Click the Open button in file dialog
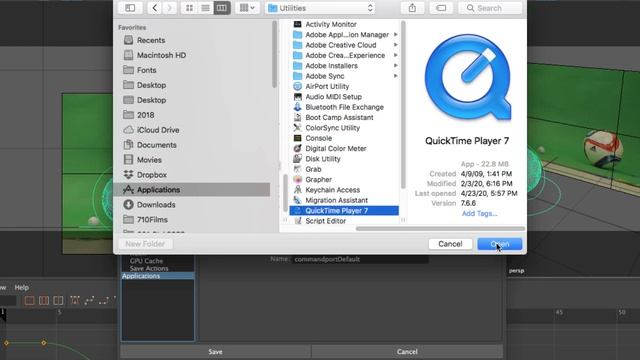 [500, 244]
